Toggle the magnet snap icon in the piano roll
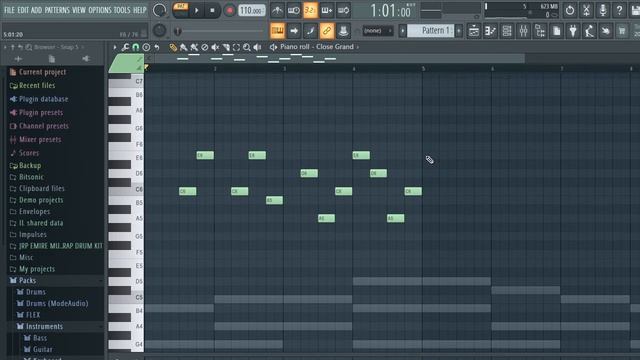This screenshot has width=640, height=360. [136, 47]
